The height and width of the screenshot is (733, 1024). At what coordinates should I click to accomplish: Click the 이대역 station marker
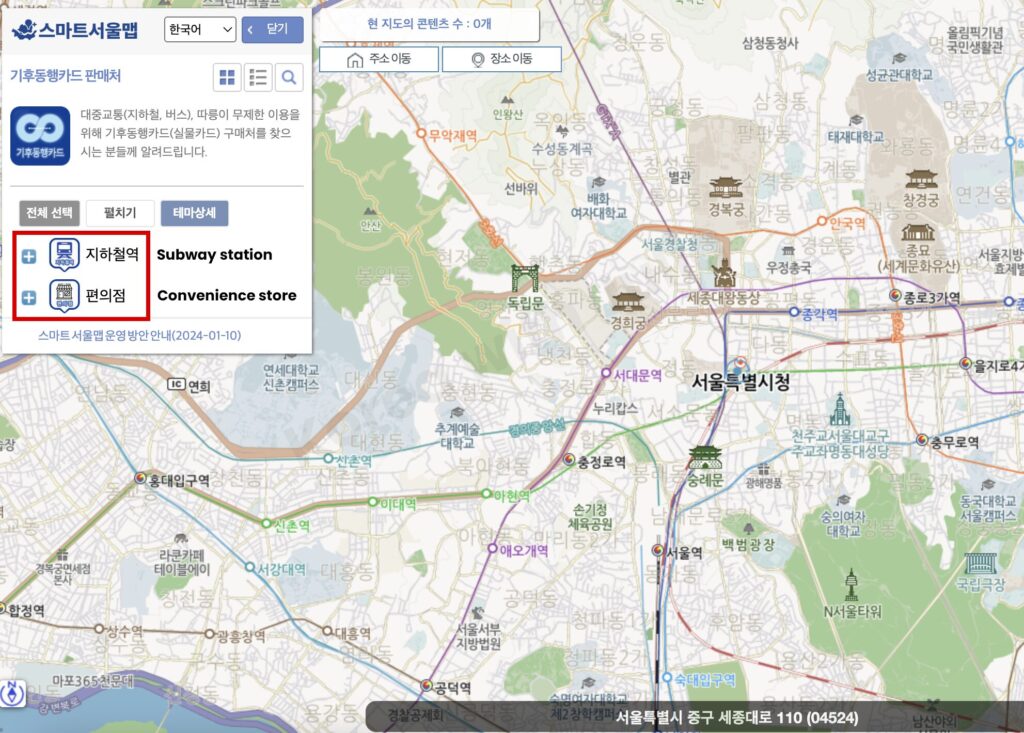373,502
